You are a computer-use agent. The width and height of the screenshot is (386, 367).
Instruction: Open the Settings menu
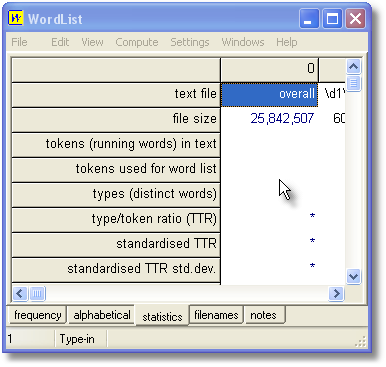coord(190,42)
